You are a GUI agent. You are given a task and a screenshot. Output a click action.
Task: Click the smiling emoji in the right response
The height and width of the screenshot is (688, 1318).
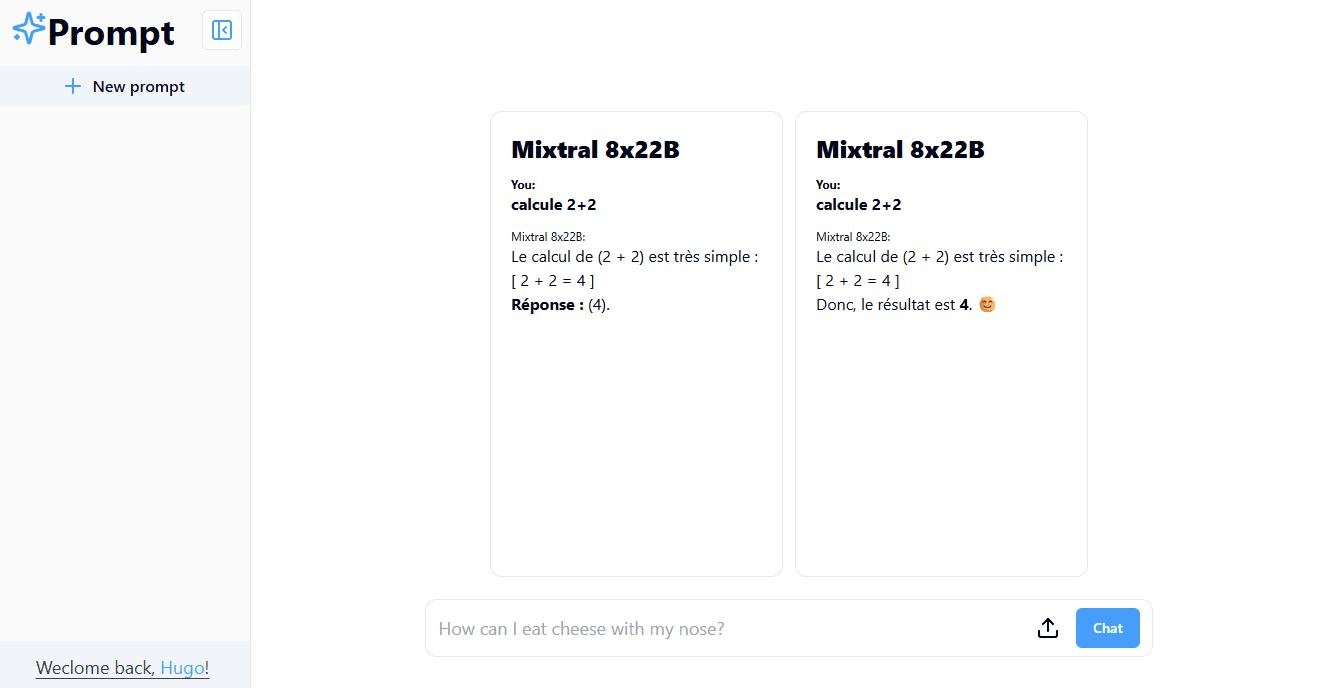987,304
